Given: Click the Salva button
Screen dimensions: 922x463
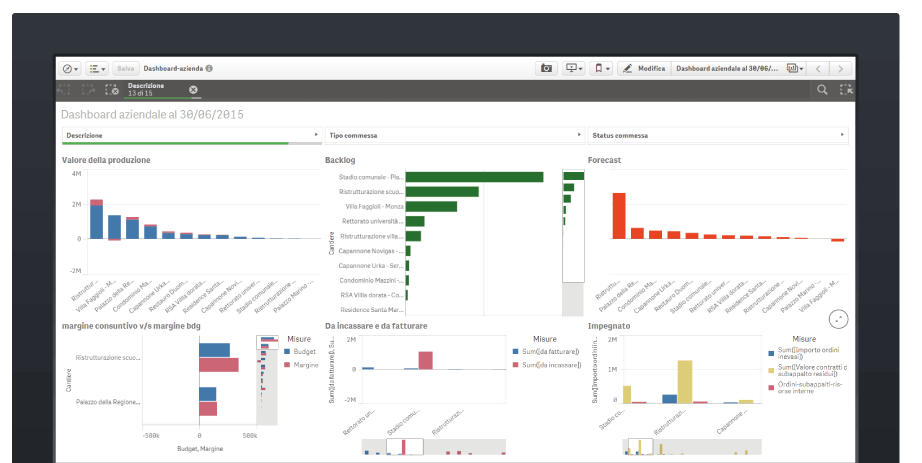Looking at the screenshot, I should pos(126,69).
